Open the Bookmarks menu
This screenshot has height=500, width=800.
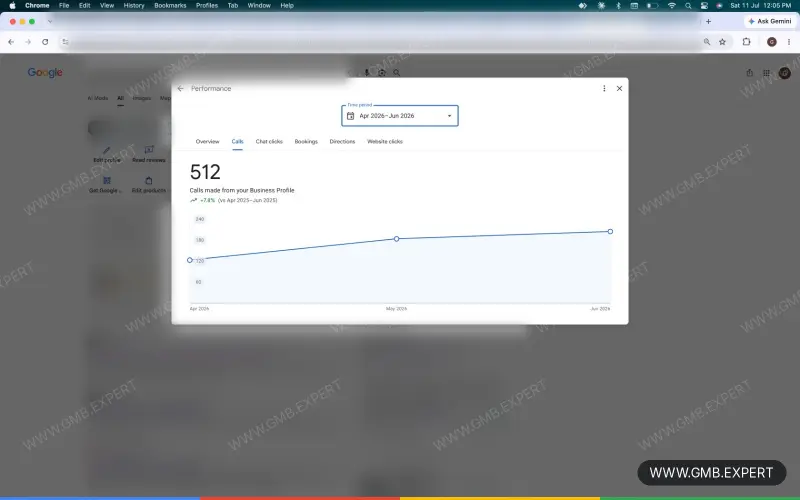(x=170, y=6)
